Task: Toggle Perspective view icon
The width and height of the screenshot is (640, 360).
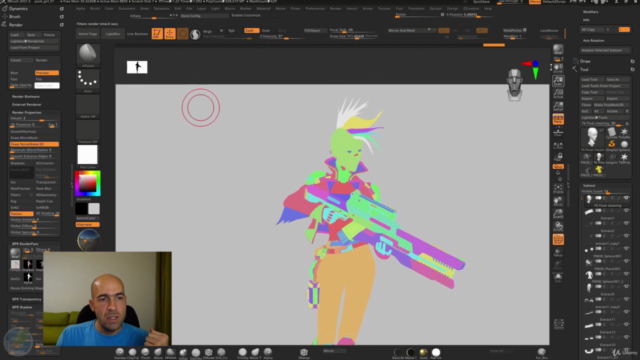Action: (558, 119)
